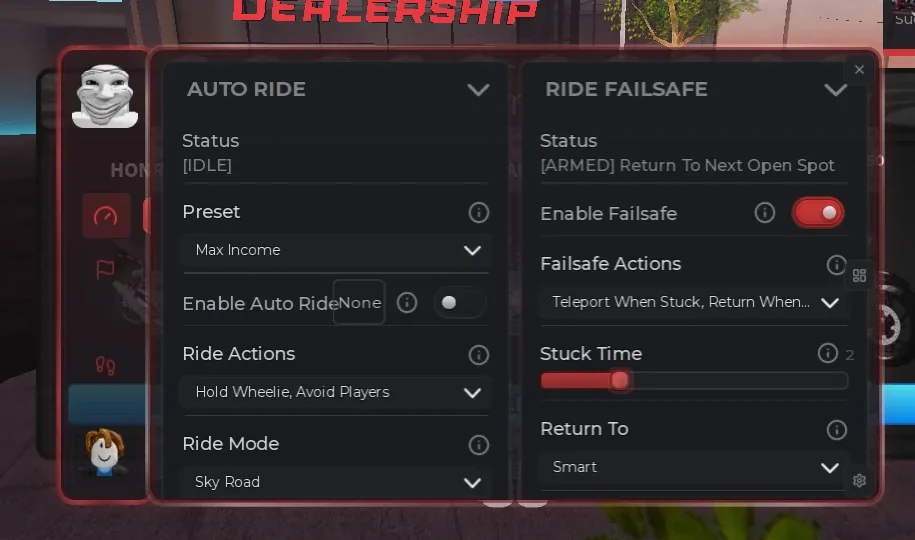The image size is (915, 540).
Task: Open the settings gear icon
Action: pyautogui.click(x=859, y=480)
